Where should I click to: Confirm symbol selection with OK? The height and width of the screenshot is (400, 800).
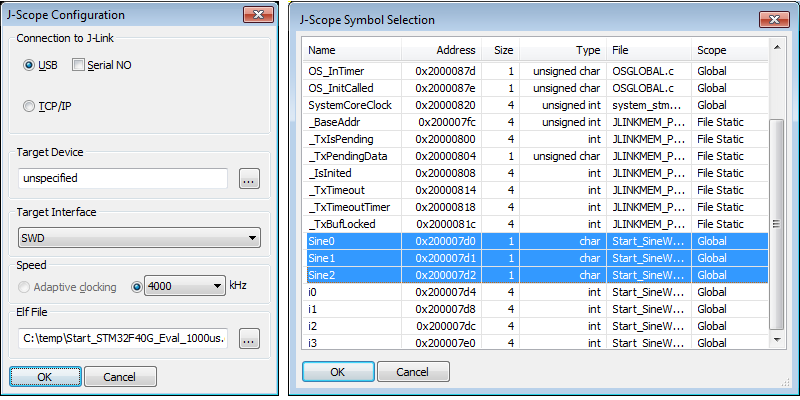tap(338, 371)
